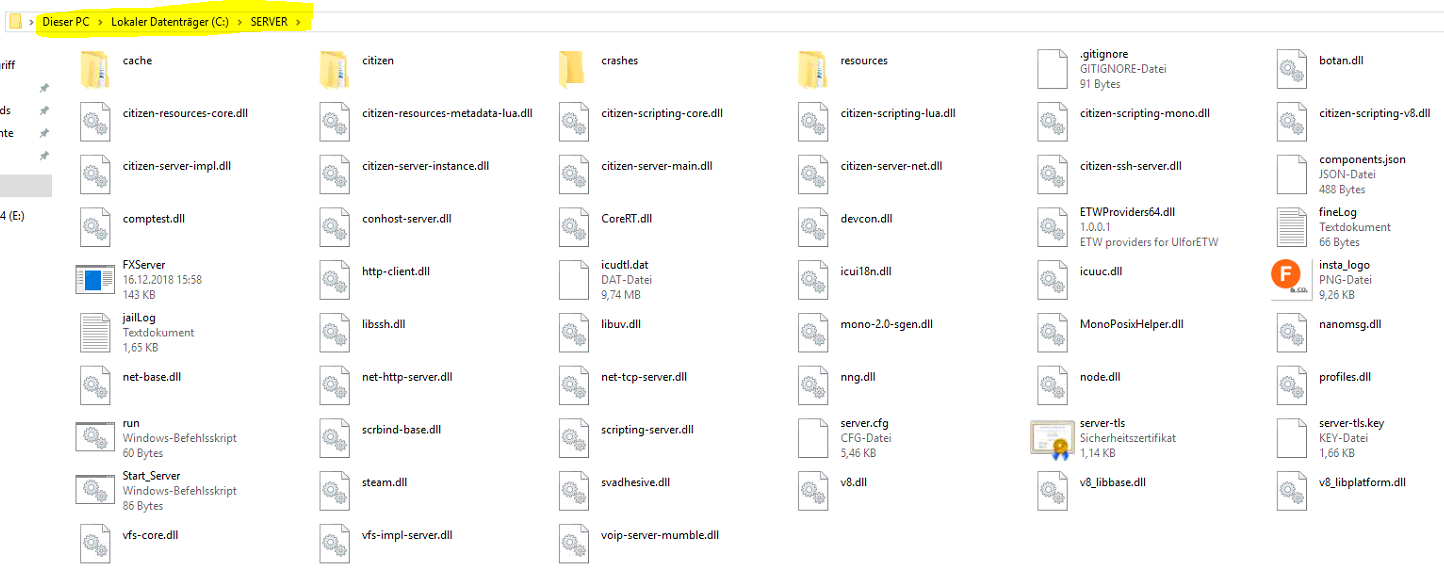1444x578 pixels.
Task: Select mono-2.0-sgen.dll file name
Action: 887,324
